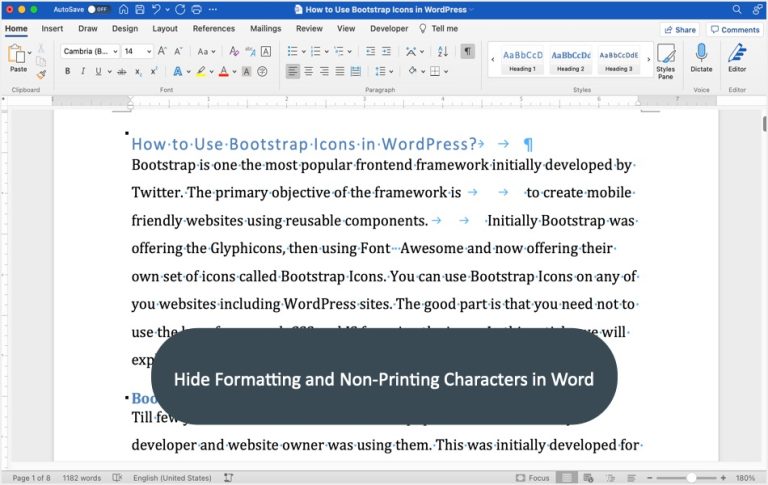Toggle bold formatting
This screenshot has width=768, height=485.
(x=68, y=72)
